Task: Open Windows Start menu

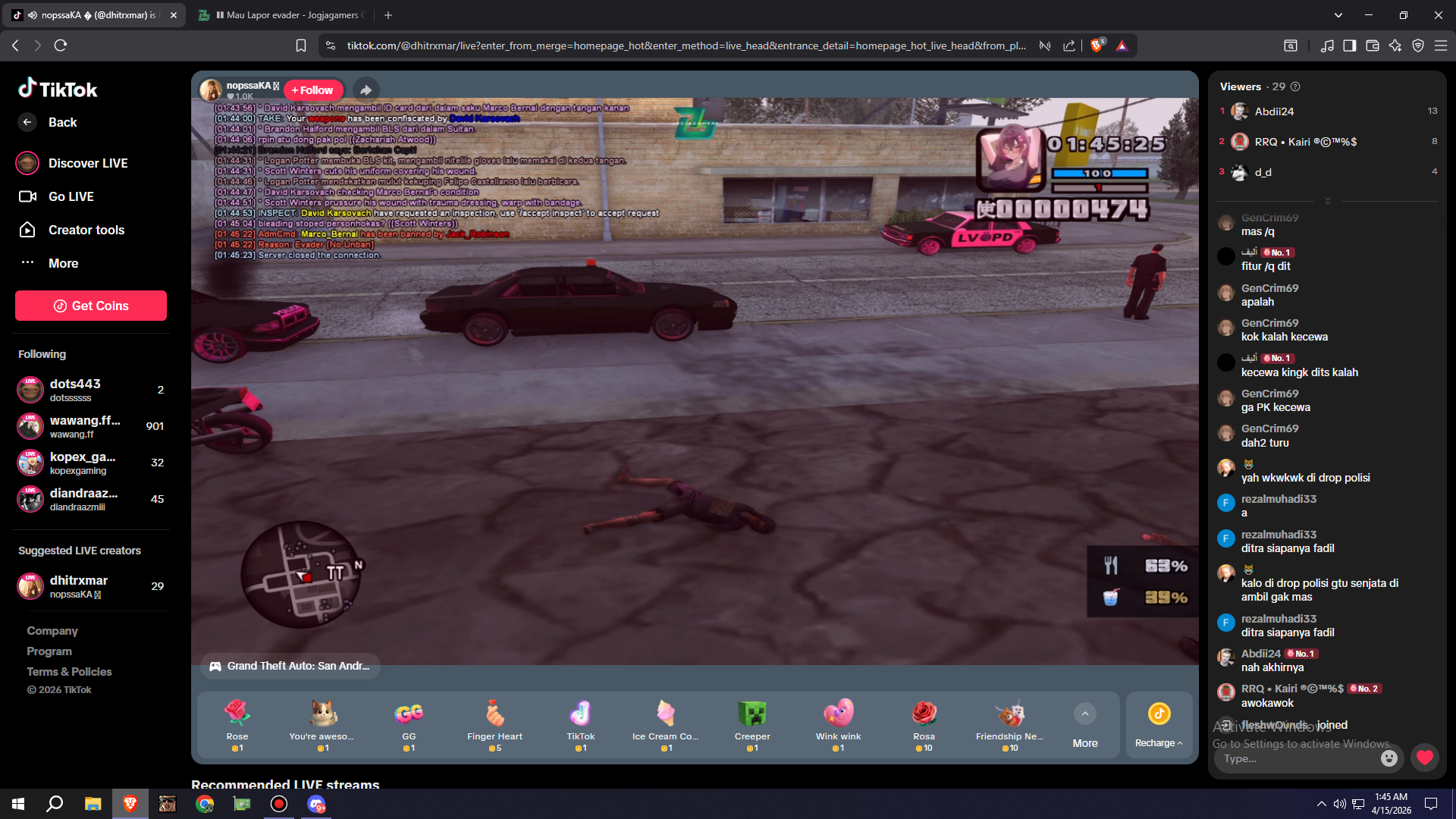Action: click(18, 804)
